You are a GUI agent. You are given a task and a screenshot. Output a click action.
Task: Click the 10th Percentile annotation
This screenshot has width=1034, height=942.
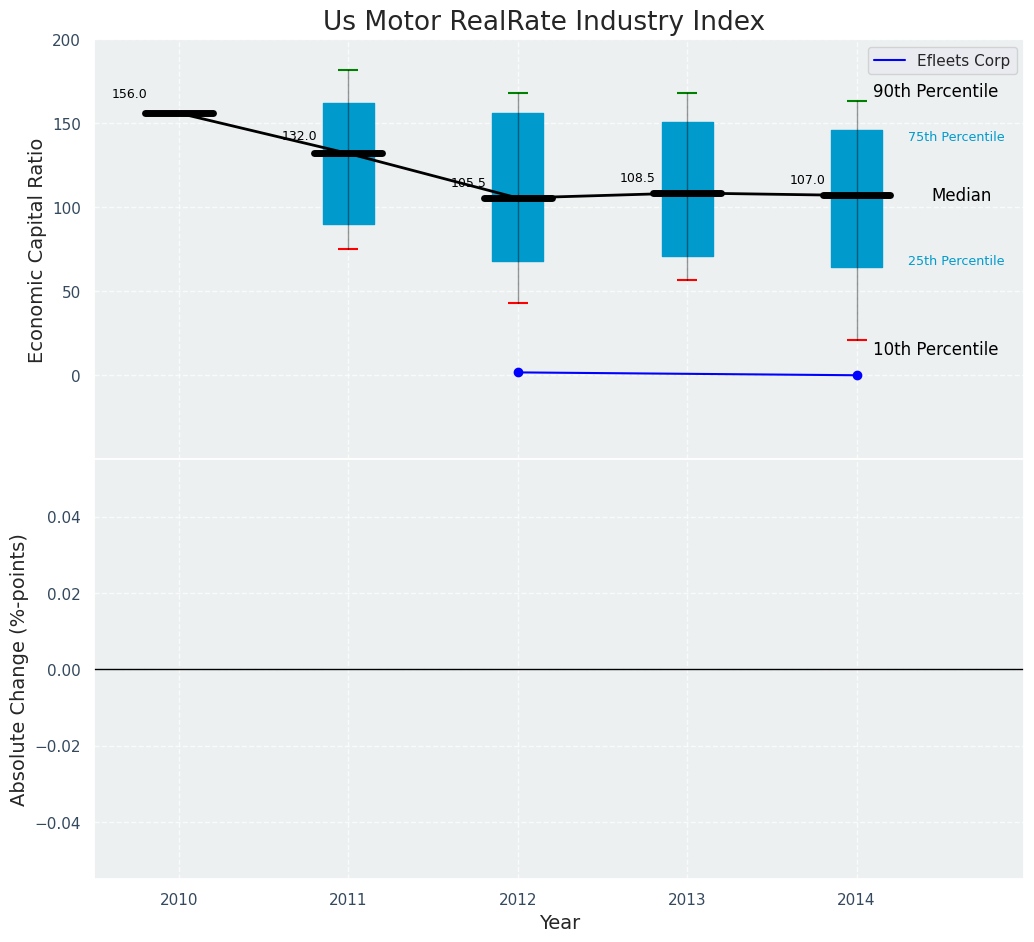(935, 349)
